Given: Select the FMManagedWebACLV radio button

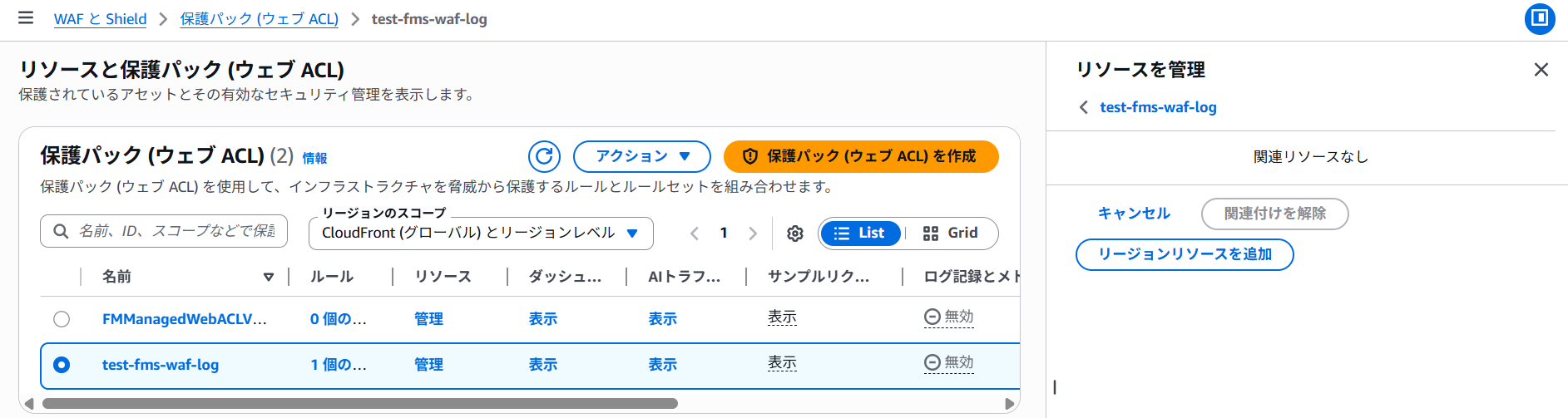Looking at the screenshot, I should click(x=62, y=319).
